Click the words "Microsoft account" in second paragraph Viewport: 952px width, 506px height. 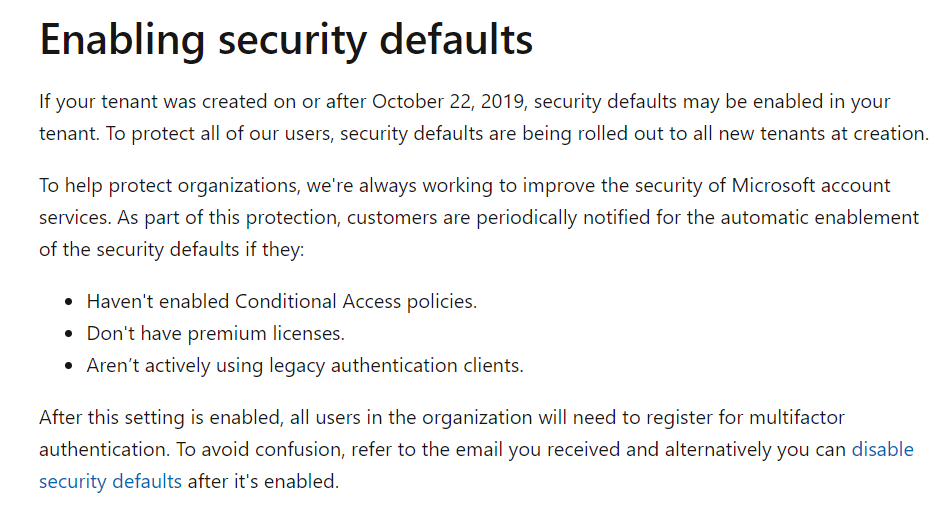(x=811, y=185)
